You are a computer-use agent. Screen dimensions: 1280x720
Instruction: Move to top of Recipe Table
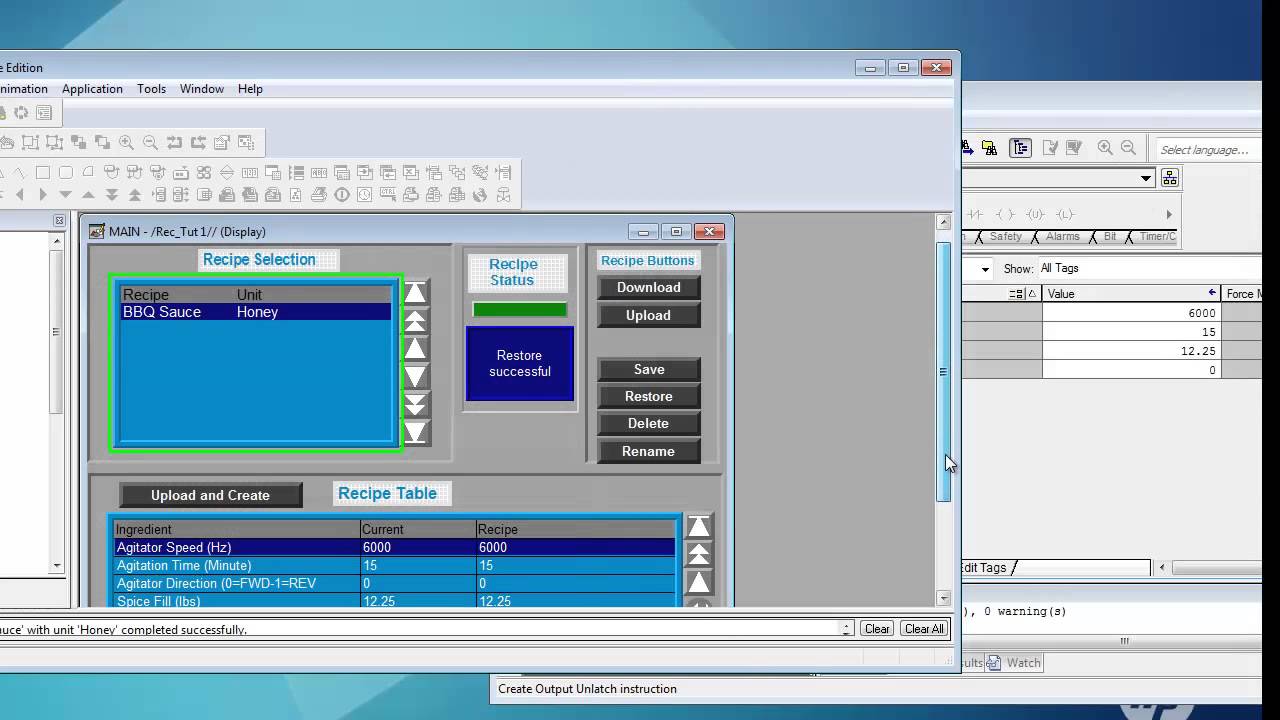tap(699, 526)
